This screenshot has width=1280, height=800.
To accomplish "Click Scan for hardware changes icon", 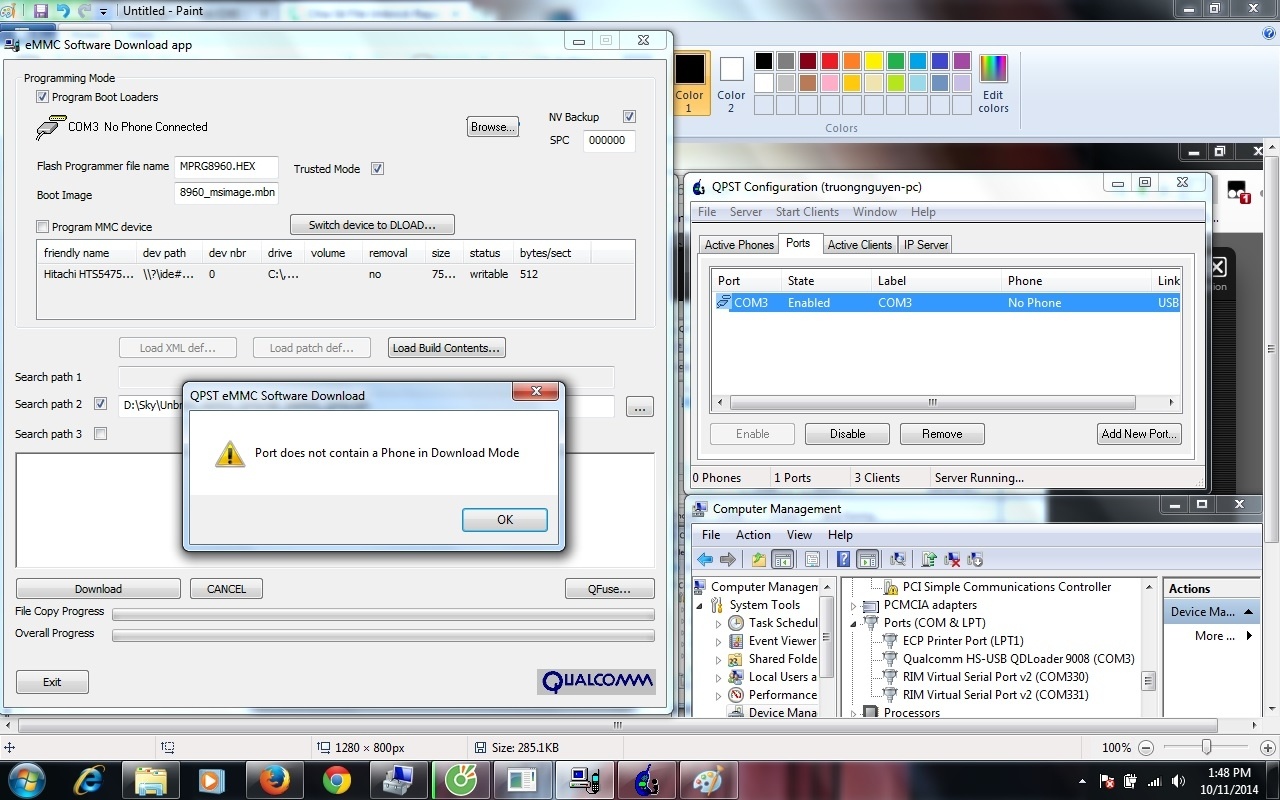I will click(x=897, y=560).
